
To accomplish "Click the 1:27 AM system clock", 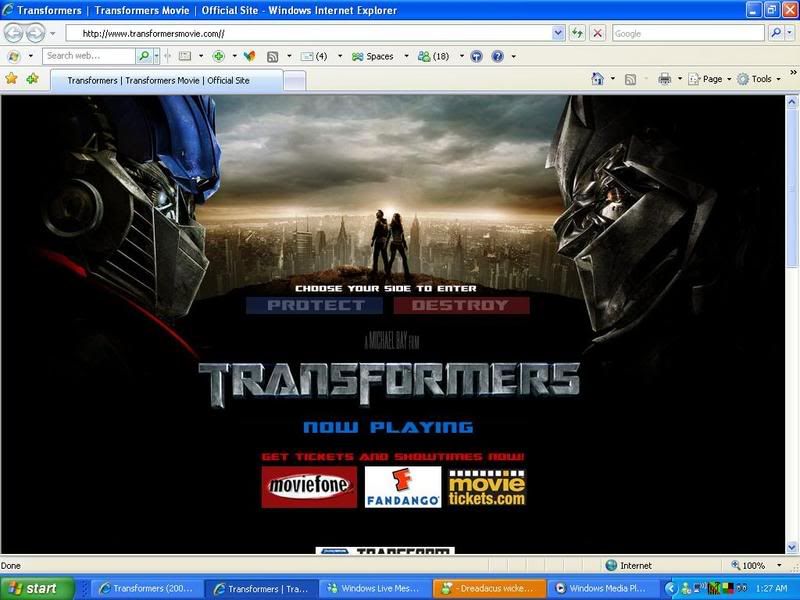I will 771,588.
